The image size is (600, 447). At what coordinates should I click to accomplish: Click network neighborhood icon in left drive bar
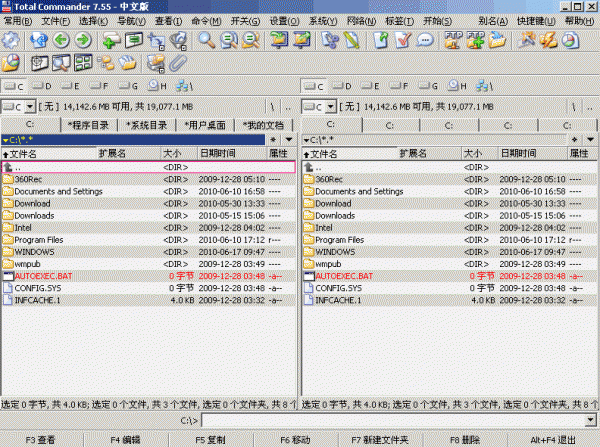(x=184, y=86)
